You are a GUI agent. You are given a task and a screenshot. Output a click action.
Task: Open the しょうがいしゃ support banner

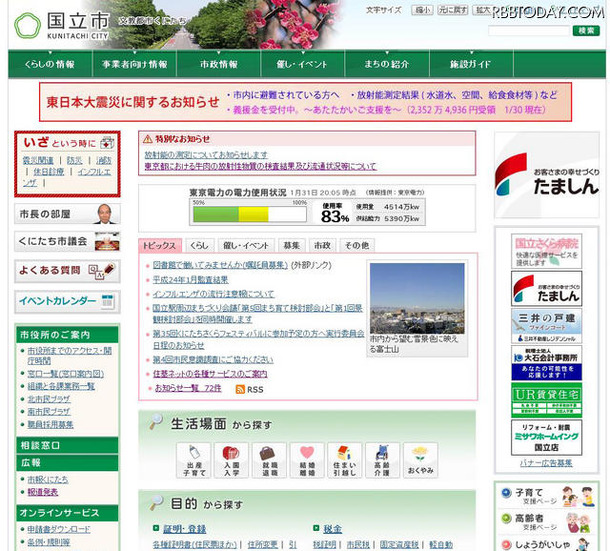[547, 544]
